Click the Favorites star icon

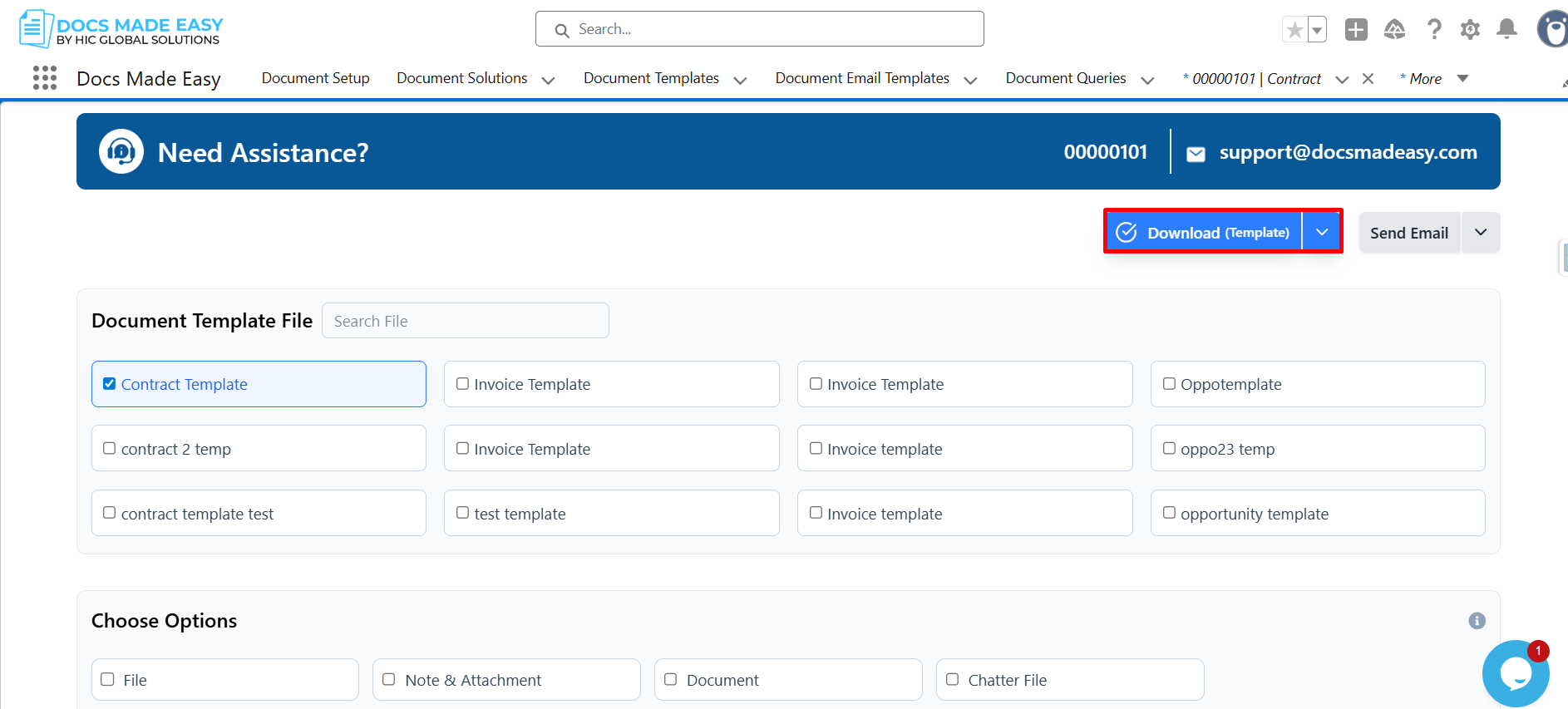(1294, 30)
